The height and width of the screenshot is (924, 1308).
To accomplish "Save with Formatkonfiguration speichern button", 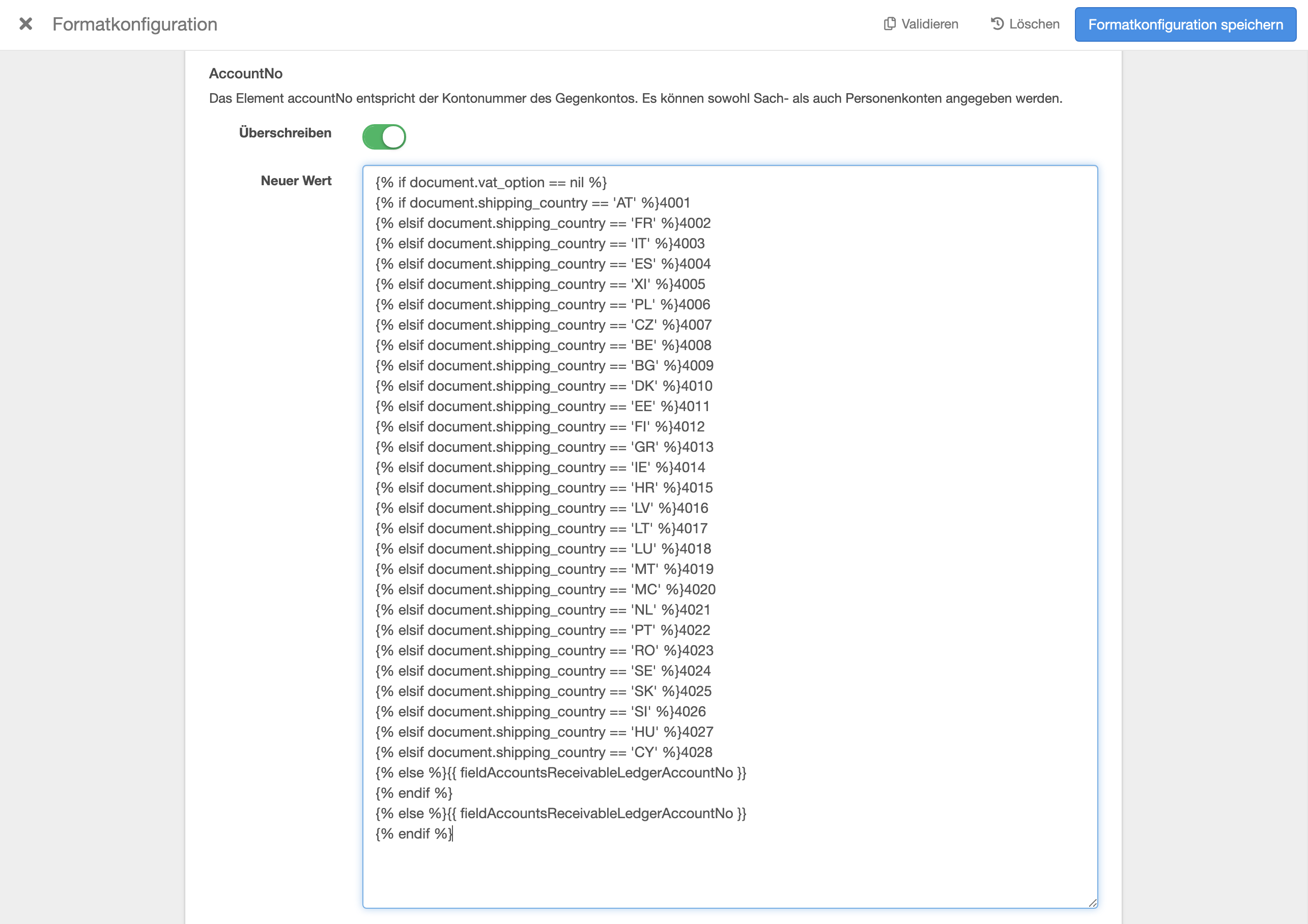I will (x=1185, y=24).
